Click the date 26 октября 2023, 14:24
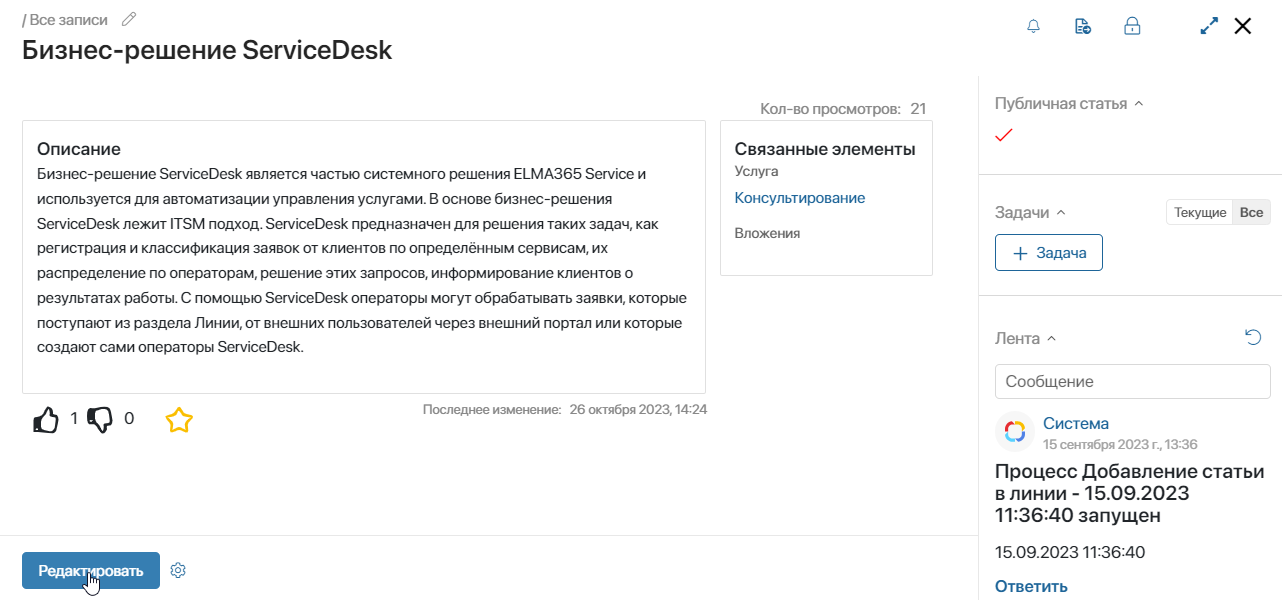The image size is (1282, 600). point(638,409)
